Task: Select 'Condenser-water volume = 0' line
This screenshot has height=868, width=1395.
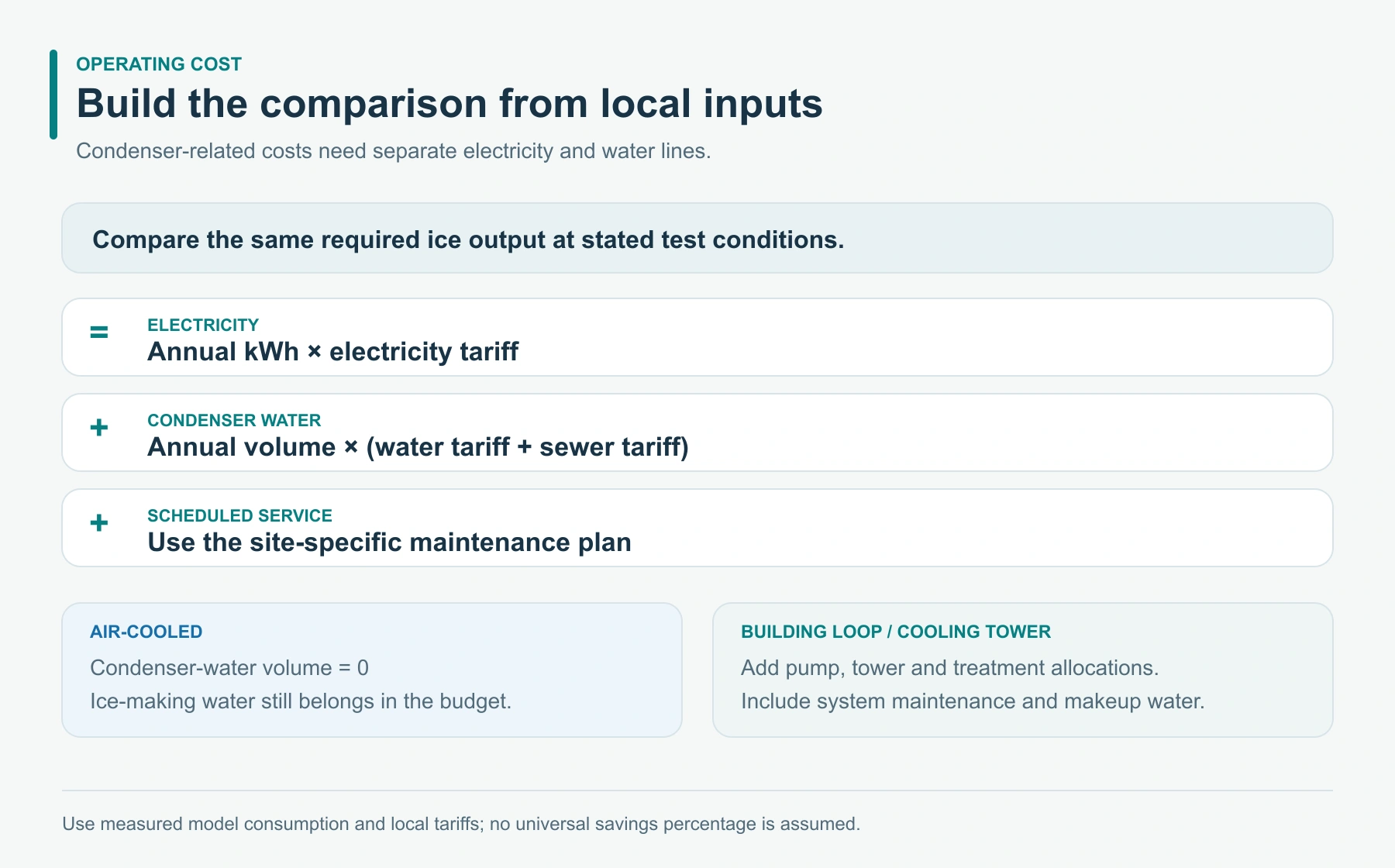Action: 229,668
